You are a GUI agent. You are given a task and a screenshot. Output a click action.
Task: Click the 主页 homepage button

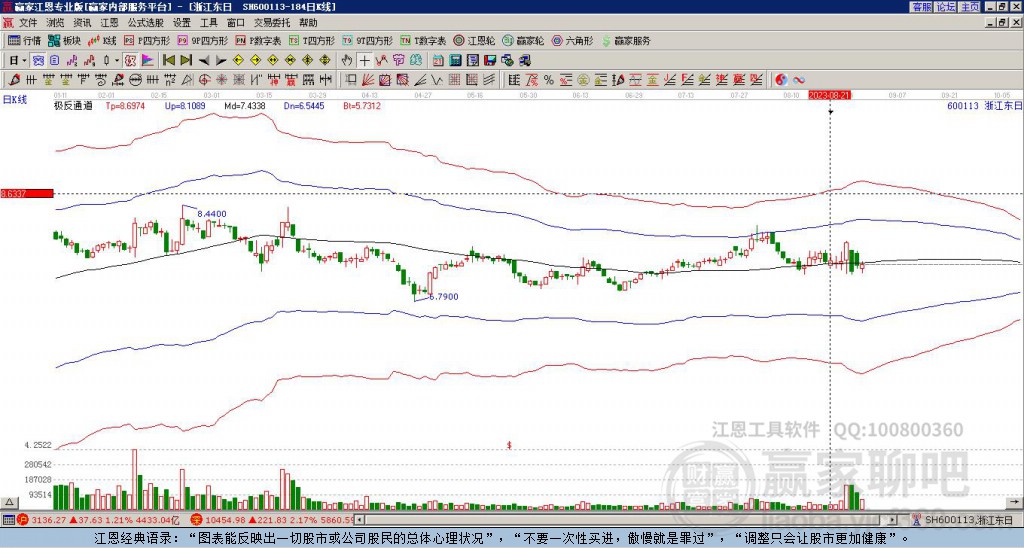click(970, 7)
